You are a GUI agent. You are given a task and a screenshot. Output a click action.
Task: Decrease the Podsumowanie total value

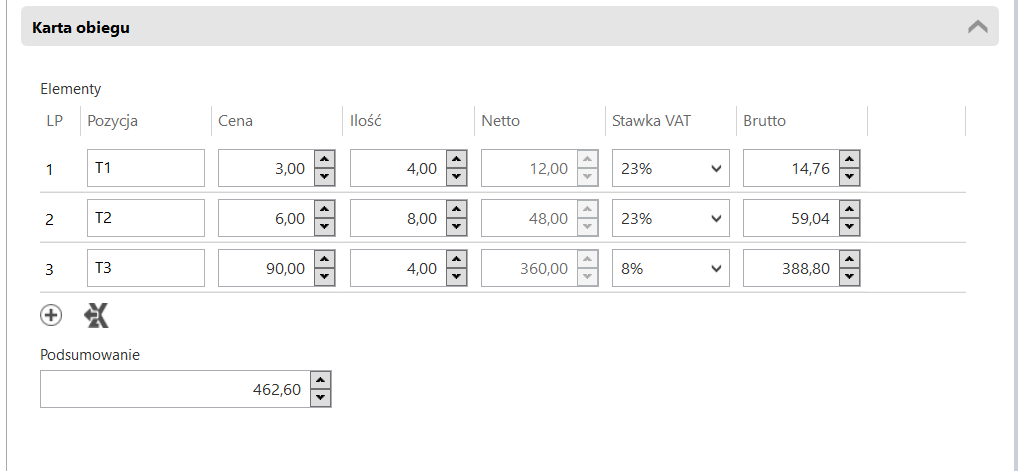point(320,398)
